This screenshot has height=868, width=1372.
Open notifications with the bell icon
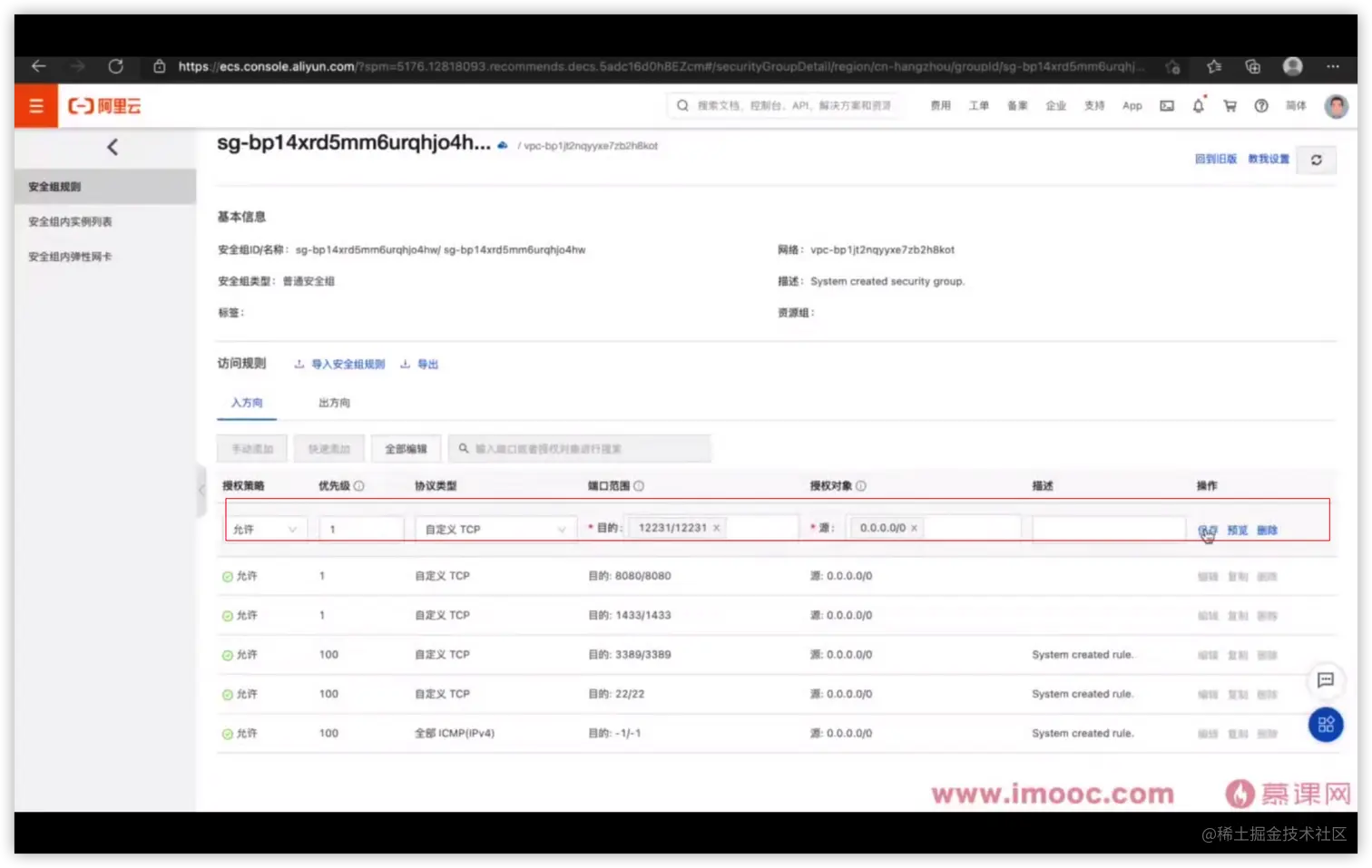point(1199,106)
